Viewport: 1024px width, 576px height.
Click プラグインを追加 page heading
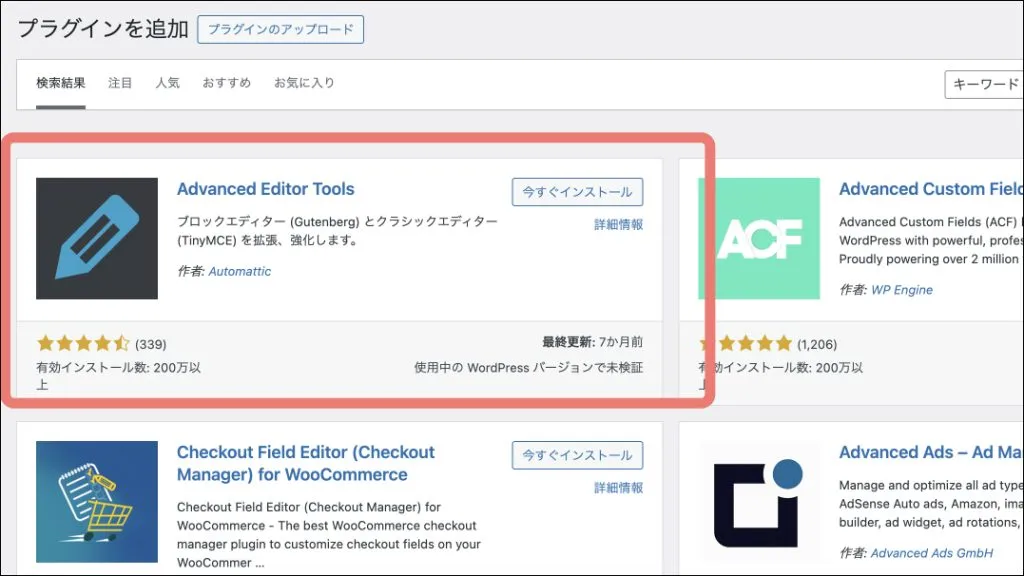coord(103,29)
